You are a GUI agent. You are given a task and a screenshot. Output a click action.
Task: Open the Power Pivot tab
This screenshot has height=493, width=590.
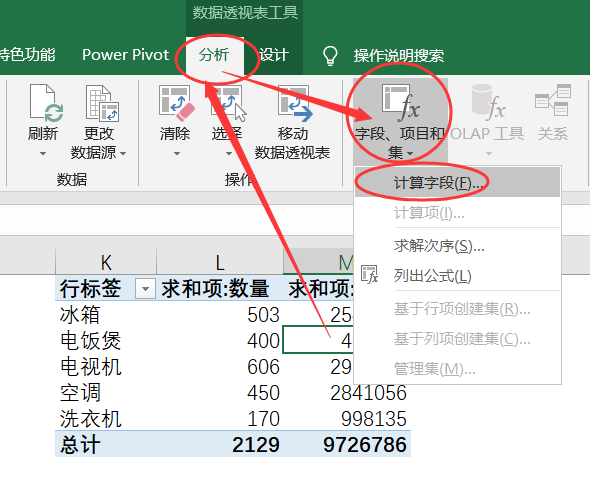125,55
